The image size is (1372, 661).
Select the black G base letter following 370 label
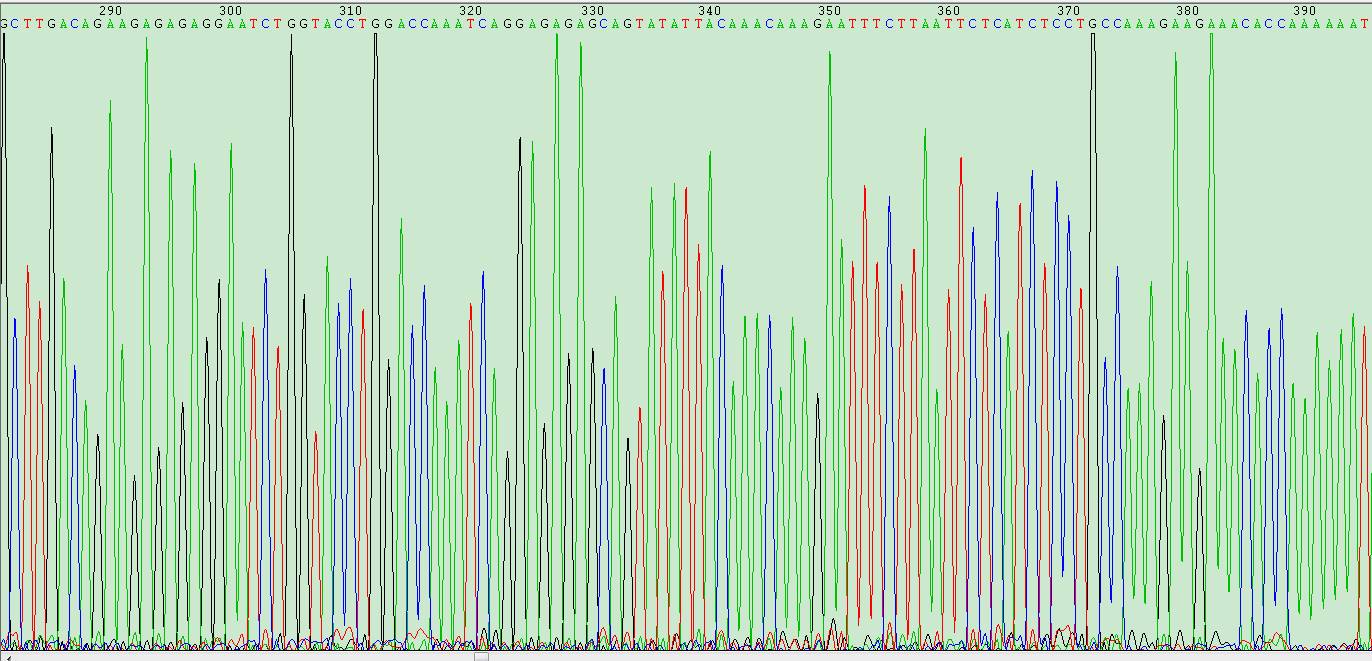1092,24
